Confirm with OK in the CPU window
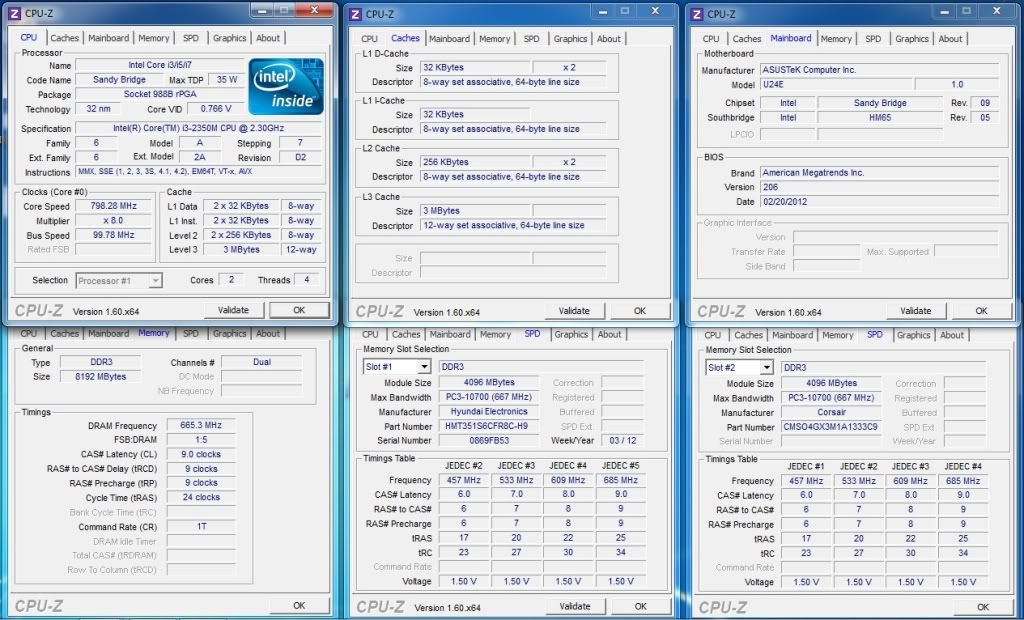Screen dimensions: 1024x620 pos(299,310)
